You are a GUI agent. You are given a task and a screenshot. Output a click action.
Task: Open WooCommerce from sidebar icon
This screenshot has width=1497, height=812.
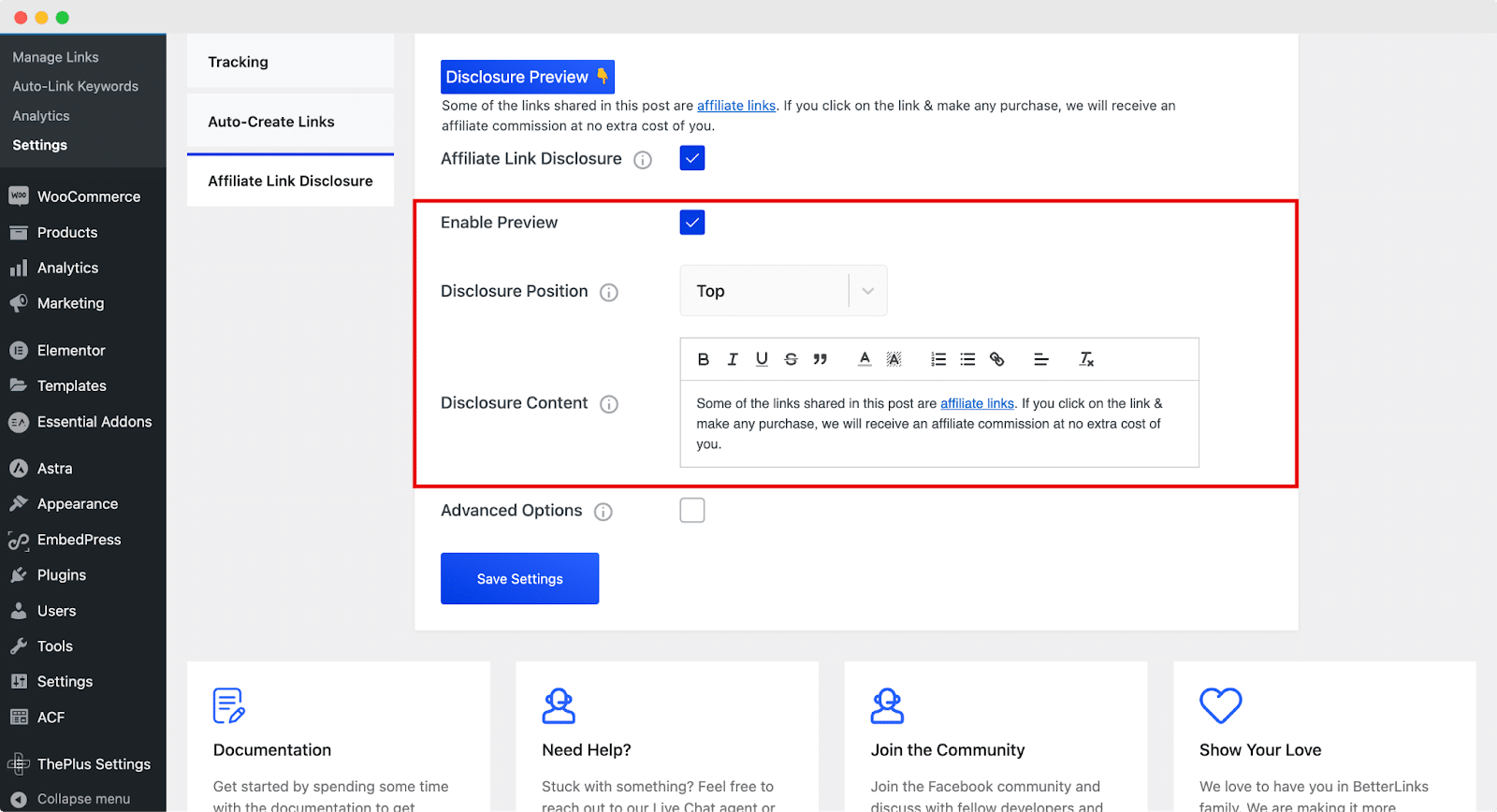tap(19, 196)
